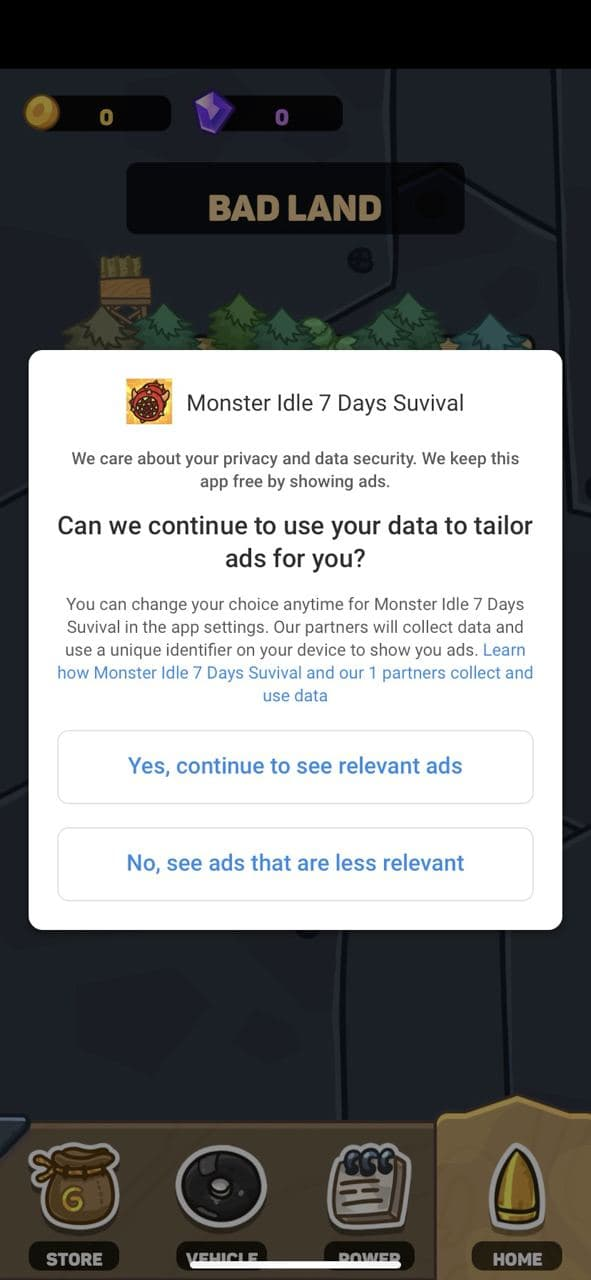Image resolution: width=591 pixels, height=1280 pixels.
Task: Open the Store money bag icon
Action: 73,1189
